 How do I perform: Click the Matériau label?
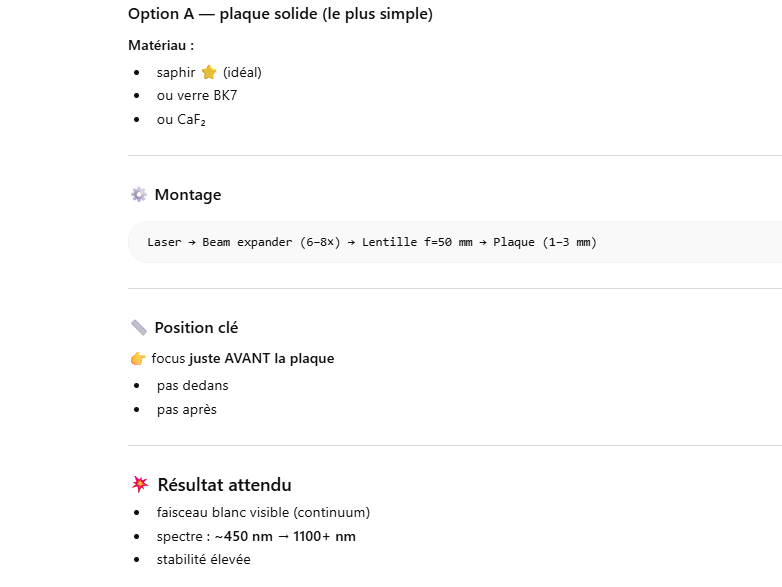pos(161,46)
